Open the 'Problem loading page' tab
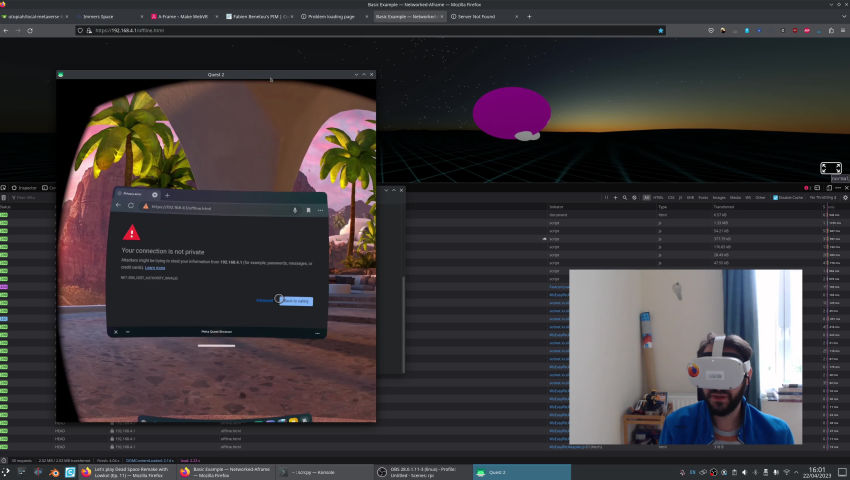The height and width of the screenshot is (480, 850). (331, 17)
